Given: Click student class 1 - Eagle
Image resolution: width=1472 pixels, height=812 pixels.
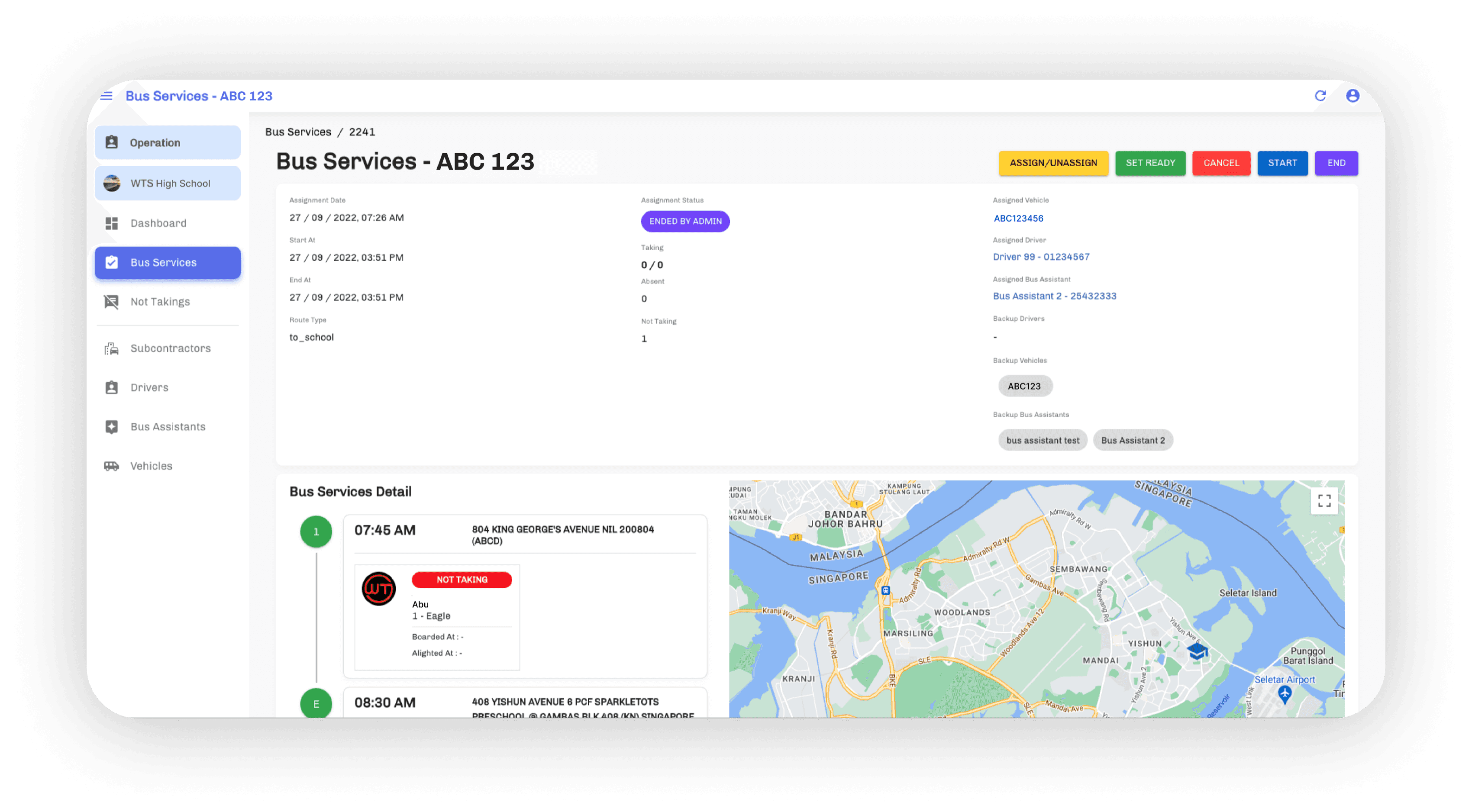Looking at the screenshot, I should pyautogui.click(x=431, y=616).
